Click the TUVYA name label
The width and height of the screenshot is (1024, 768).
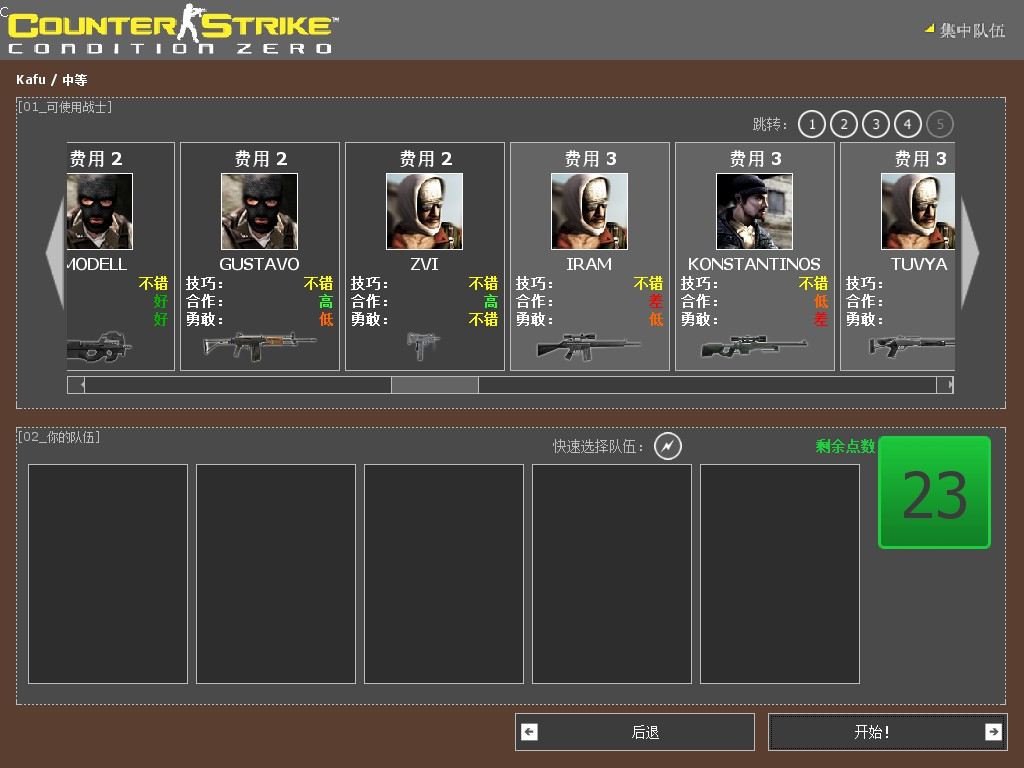tap(919, 264)
